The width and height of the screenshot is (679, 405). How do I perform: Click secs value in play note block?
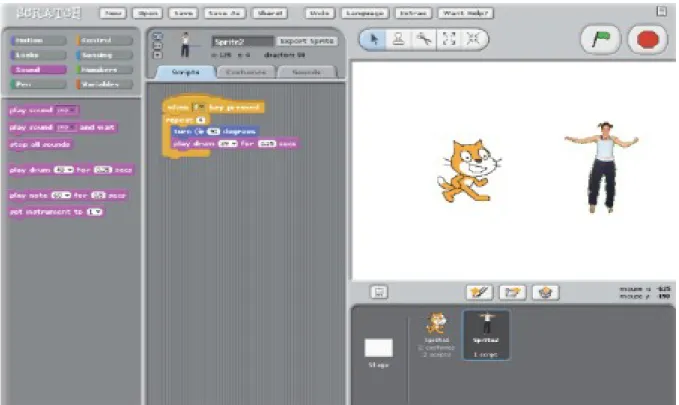[x=98, y=195]
